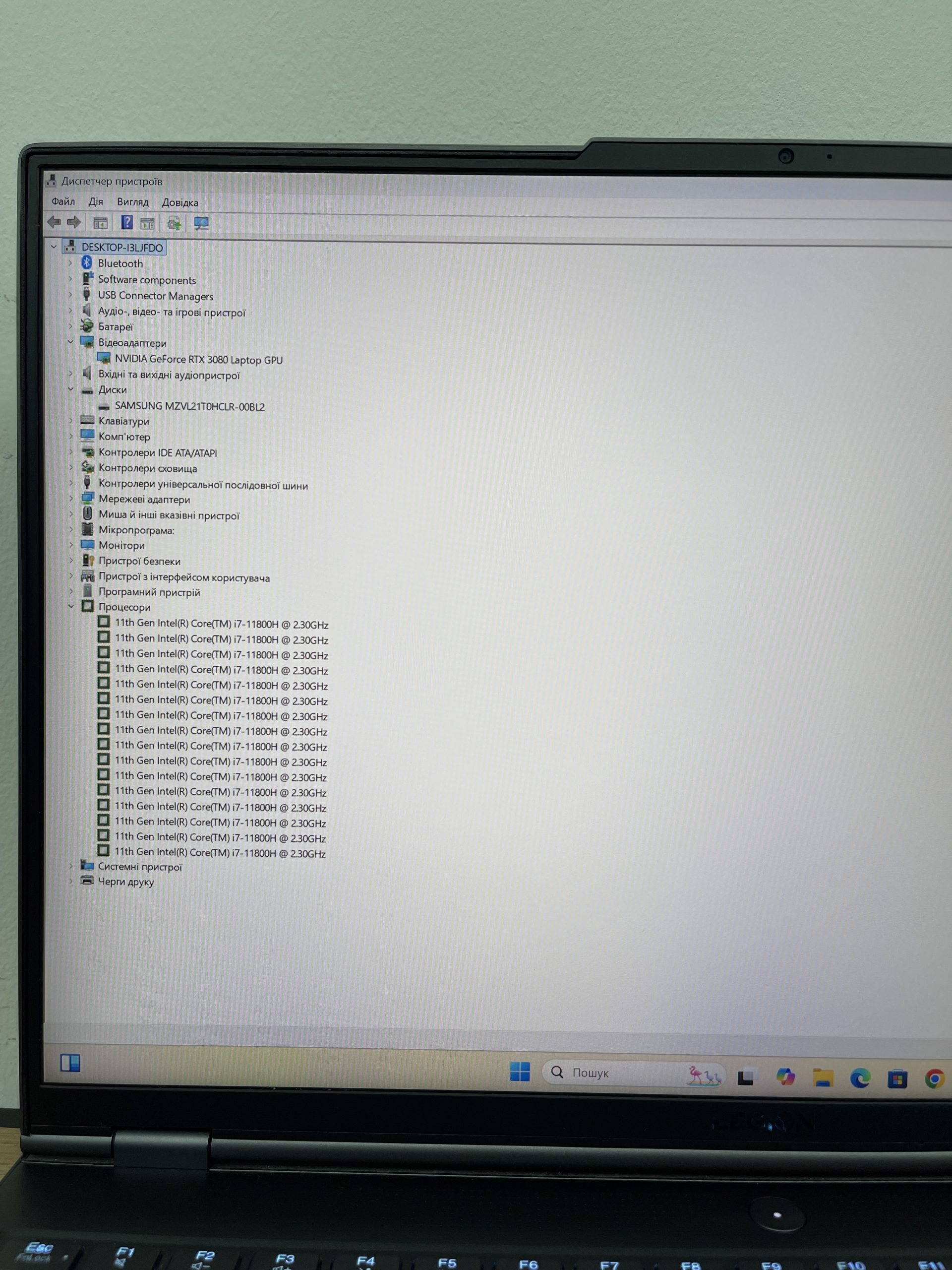This screenshot has width=952, height=1270.
Task: Click the Back arrow in toolbar
Action: click(55, 222)
